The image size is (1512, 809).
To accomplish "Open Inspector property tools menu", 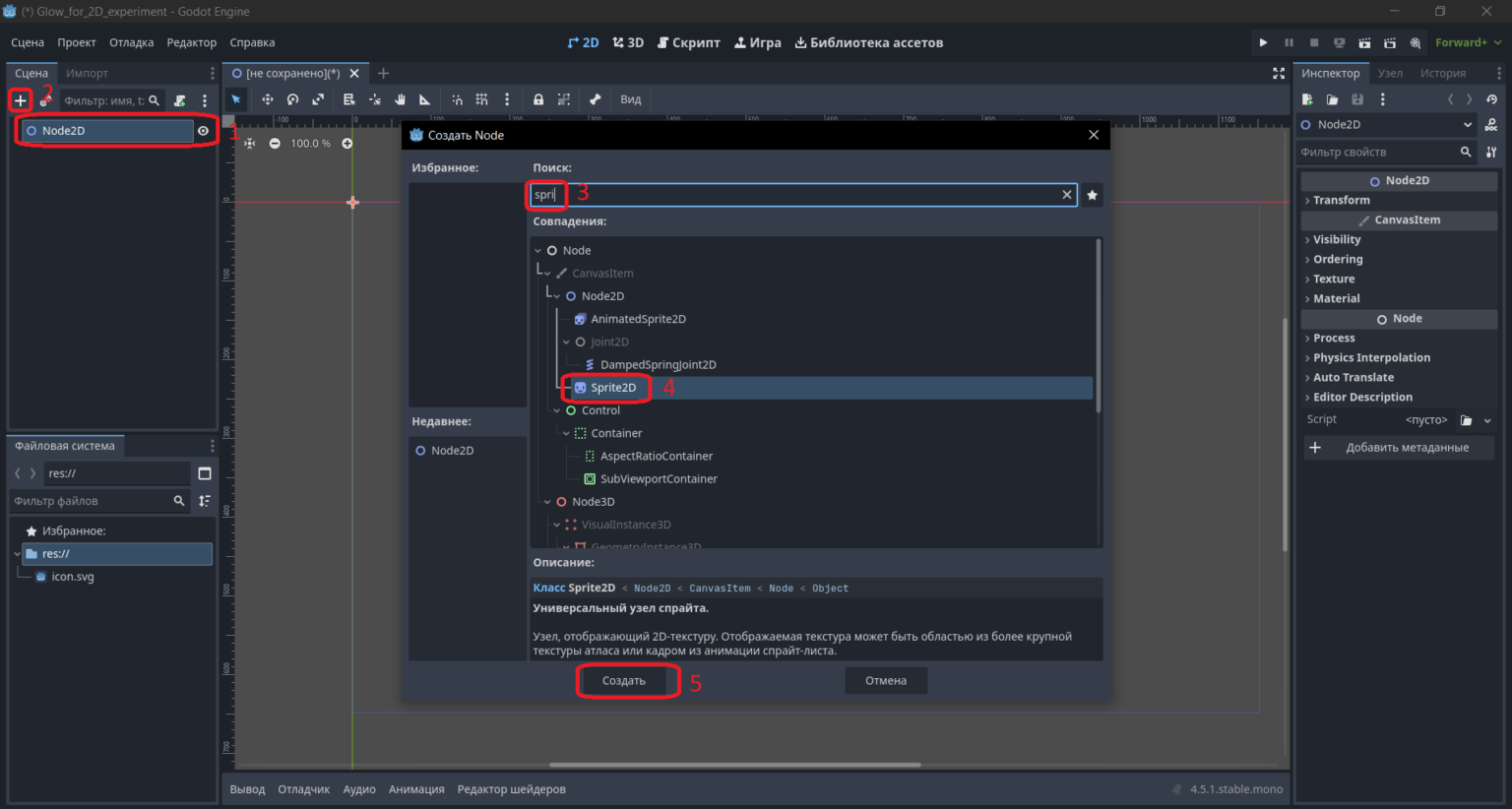I will pyautogui.click(x=1491, y=152).
